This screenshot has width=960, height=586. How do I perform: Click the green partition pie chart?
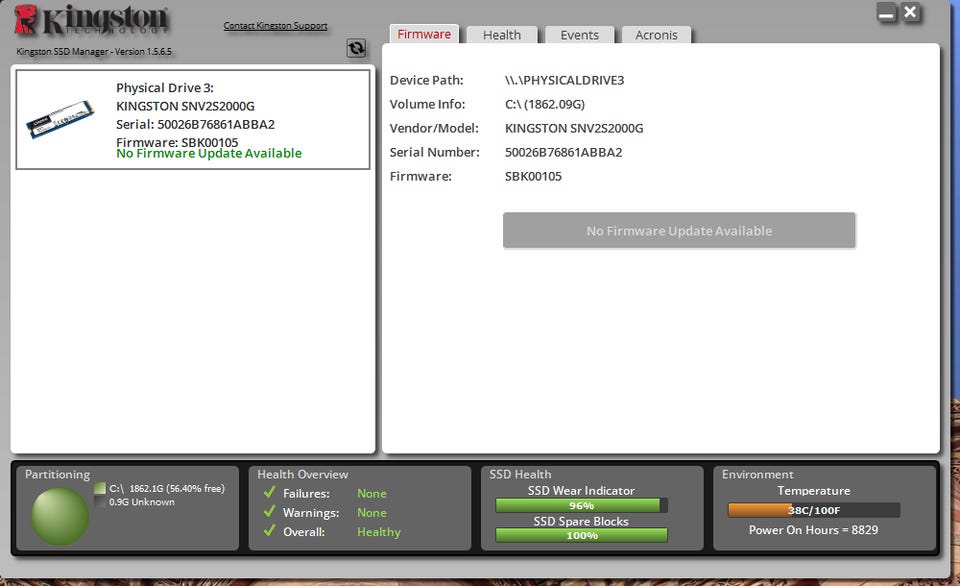click(60, 516)
